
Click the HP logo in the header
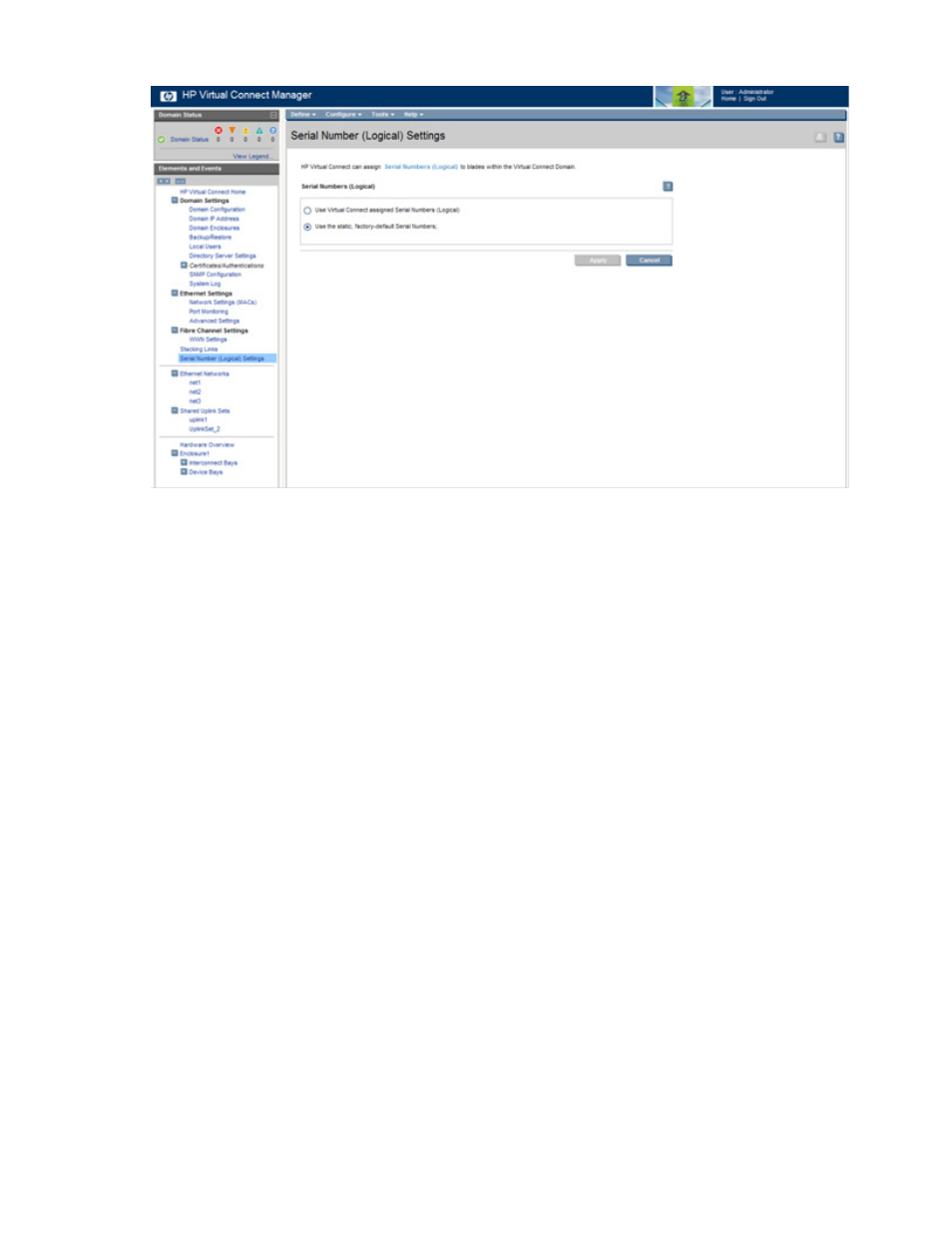[168, 96]
